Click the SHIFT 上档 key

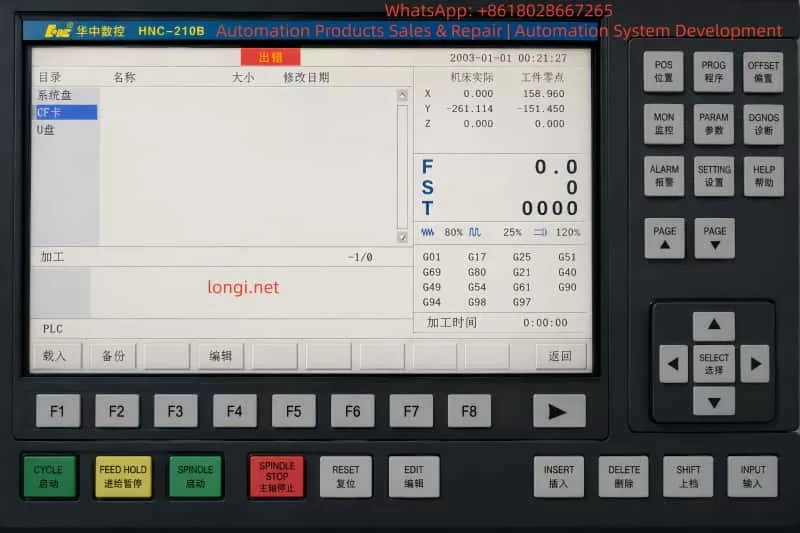[688, 476]
